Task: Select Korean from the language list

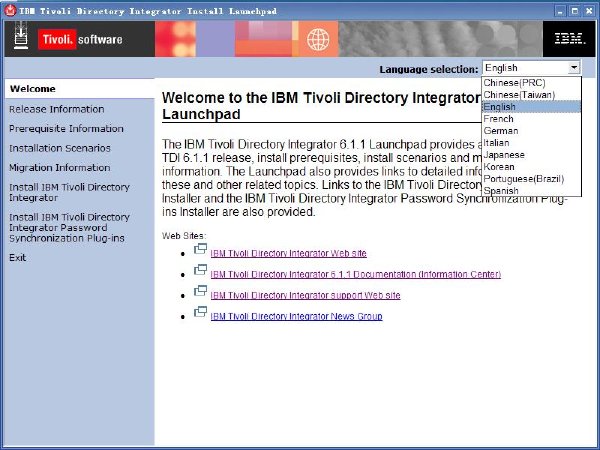Action: [532, 167]
